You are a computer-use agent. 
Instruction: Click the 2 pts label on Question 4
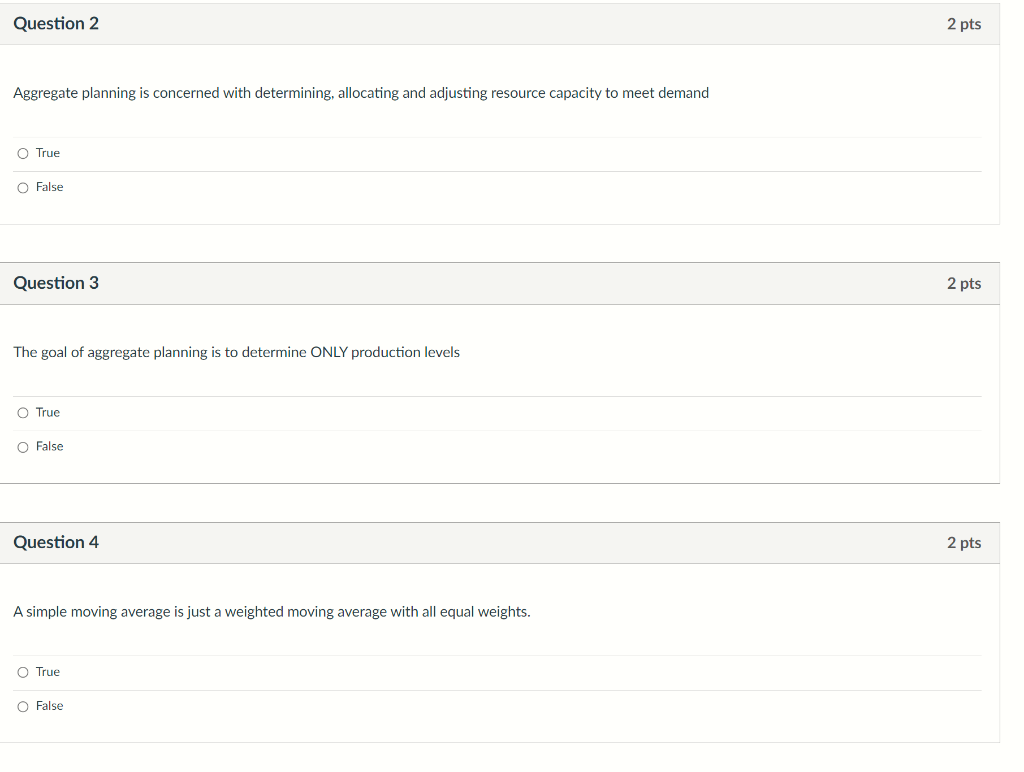point(964,542)
